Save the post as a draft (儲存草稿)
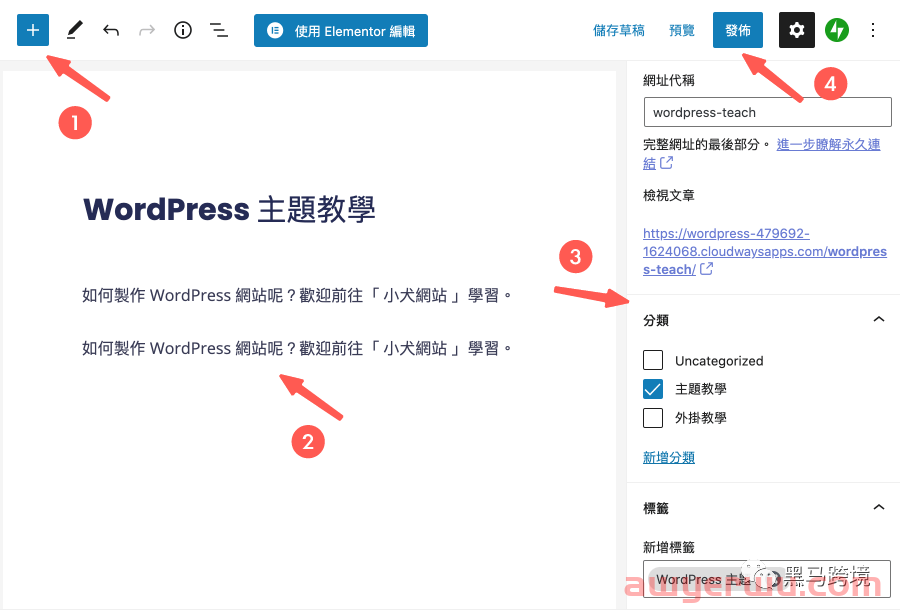Screen dimensions: 900x616 click(619, 30)
